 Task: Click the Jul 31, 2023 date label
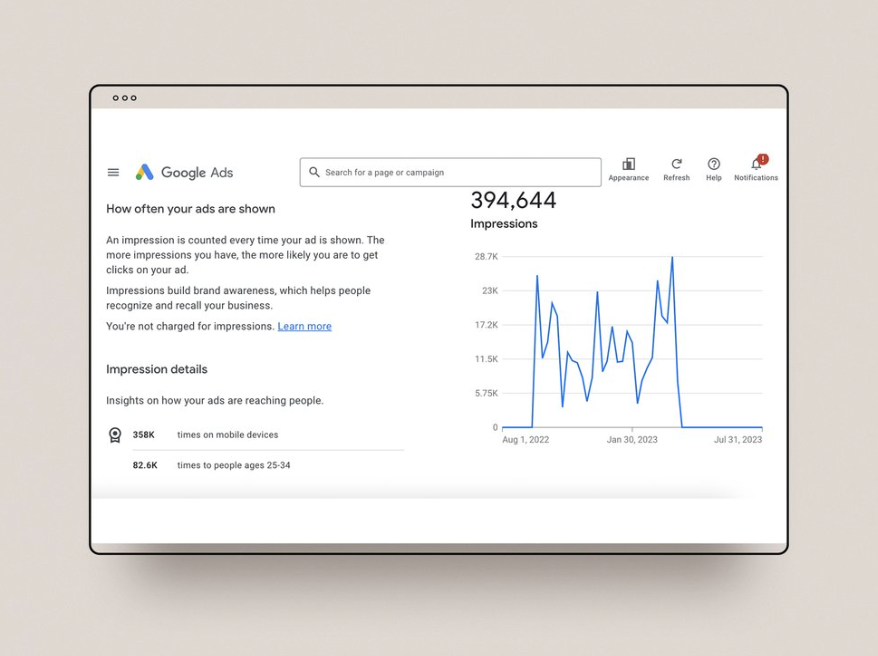[x=738, y=440]
